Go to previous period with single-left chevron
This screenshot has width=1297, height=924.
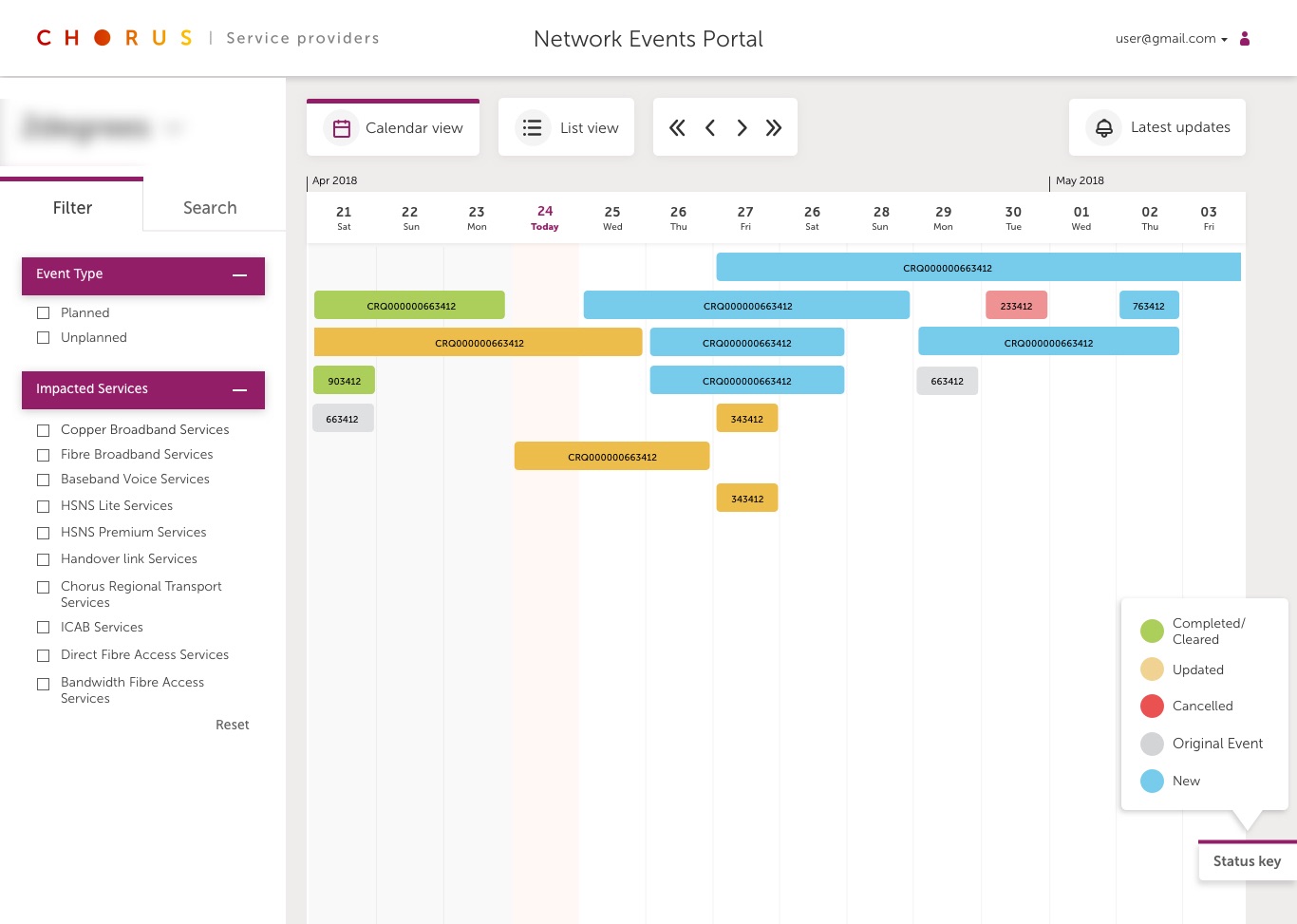(x=709, y=127)
